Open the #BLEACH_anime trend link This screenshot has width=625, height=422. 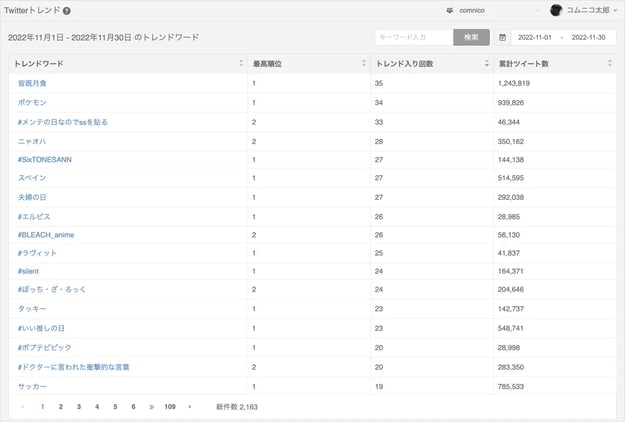click(x=46, y=235)
